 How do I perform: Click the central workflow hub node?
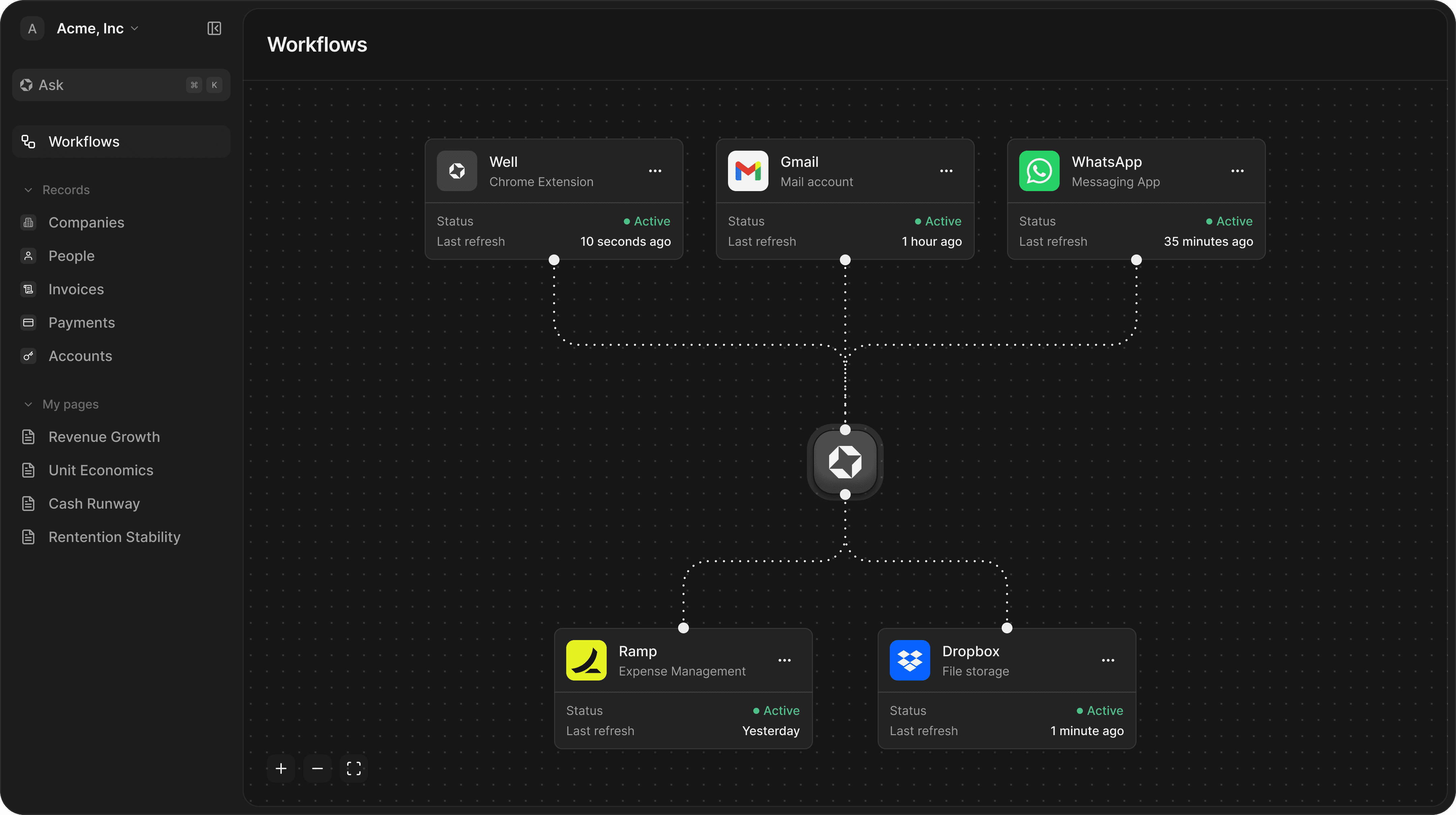[844, 462]
